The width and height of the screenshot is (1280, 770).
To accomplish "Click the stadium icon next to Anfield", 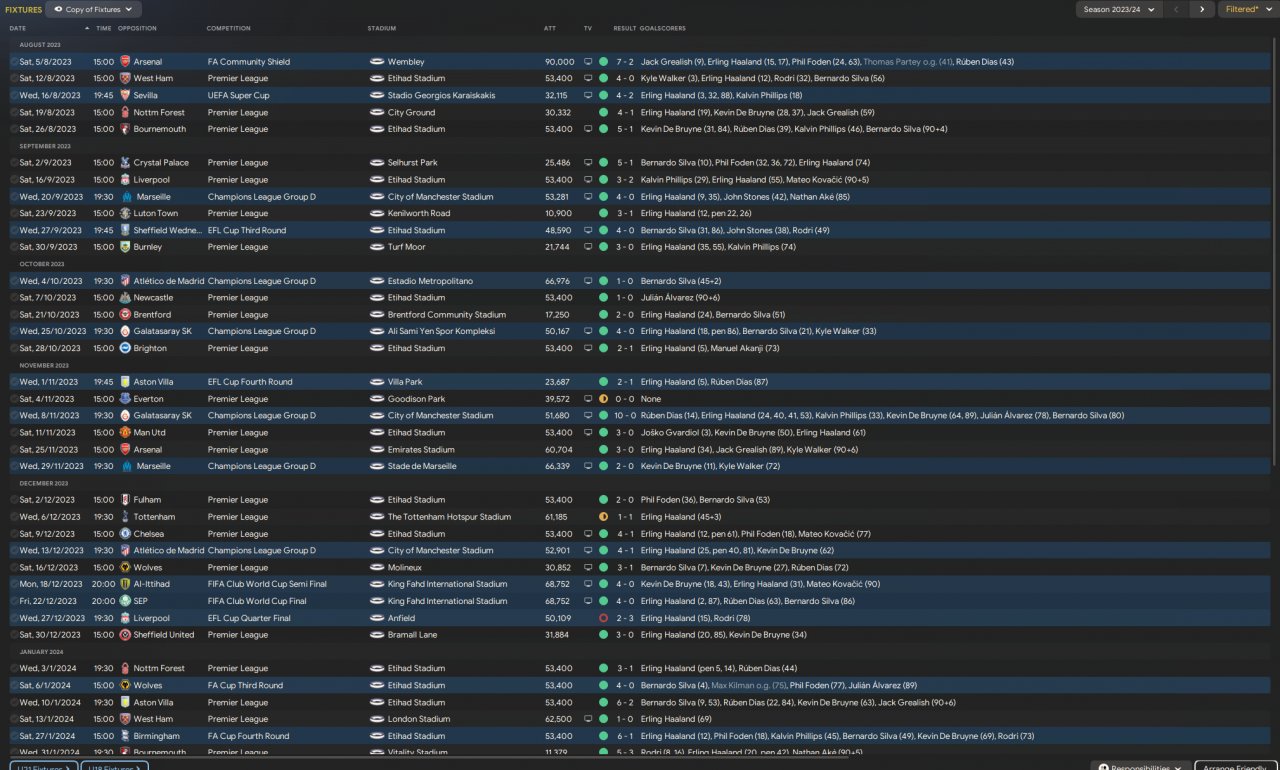I will pos(377,618).
